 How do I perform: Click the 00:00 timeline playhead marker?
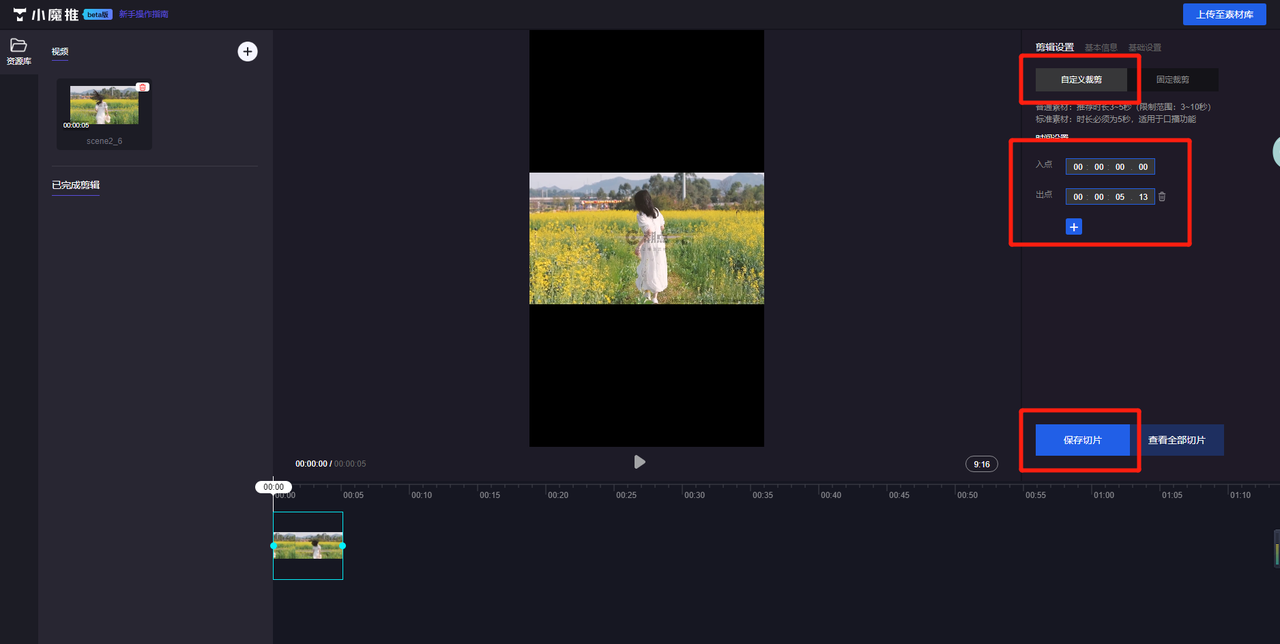(273, 487)
